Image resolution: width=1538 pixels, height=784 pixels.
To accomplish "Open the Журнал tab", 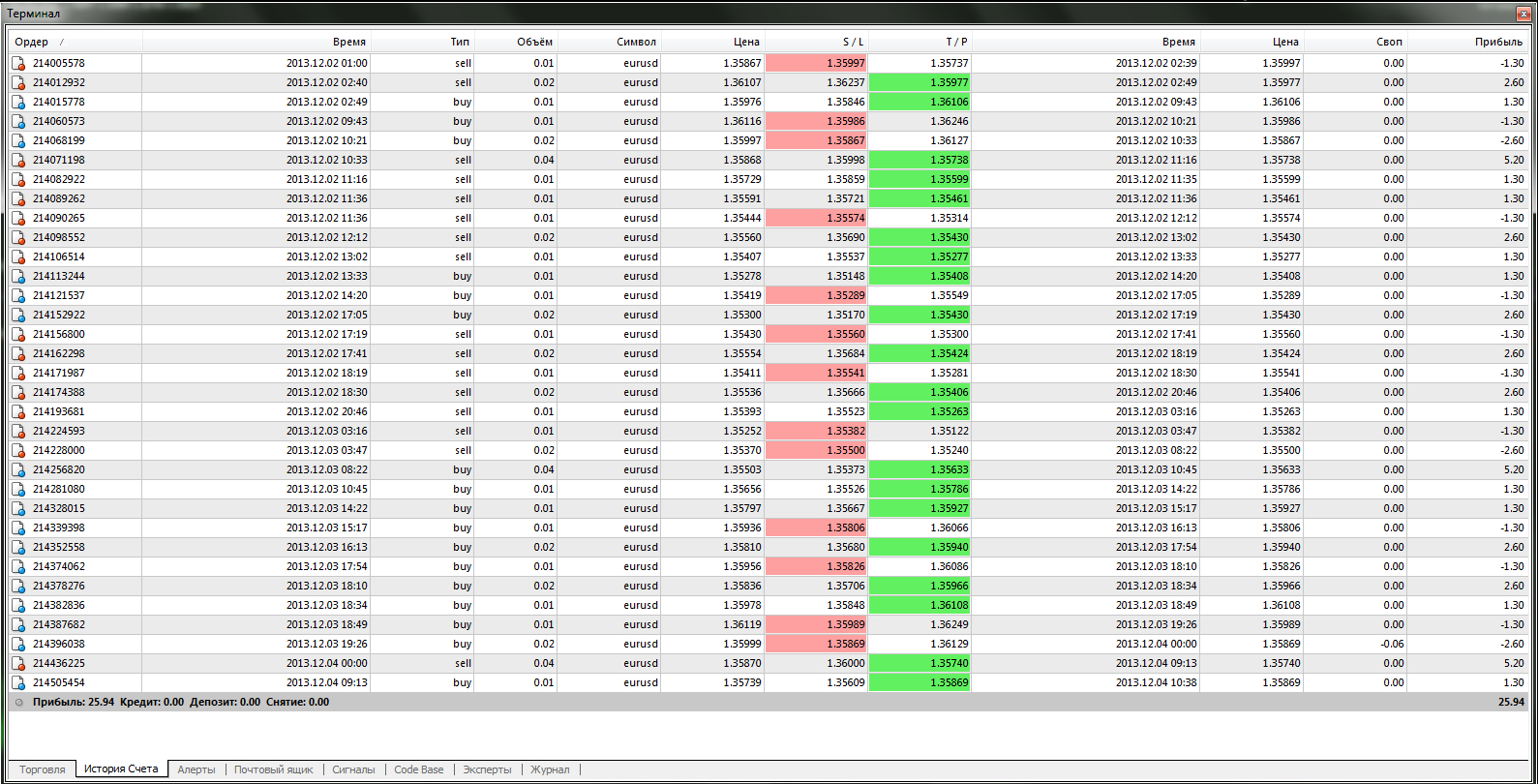I will click(x=550, y=769).
